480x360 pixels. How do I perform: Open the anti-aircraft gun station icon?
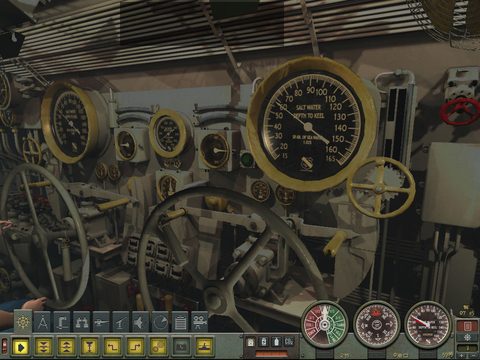[x=121, y=322]
